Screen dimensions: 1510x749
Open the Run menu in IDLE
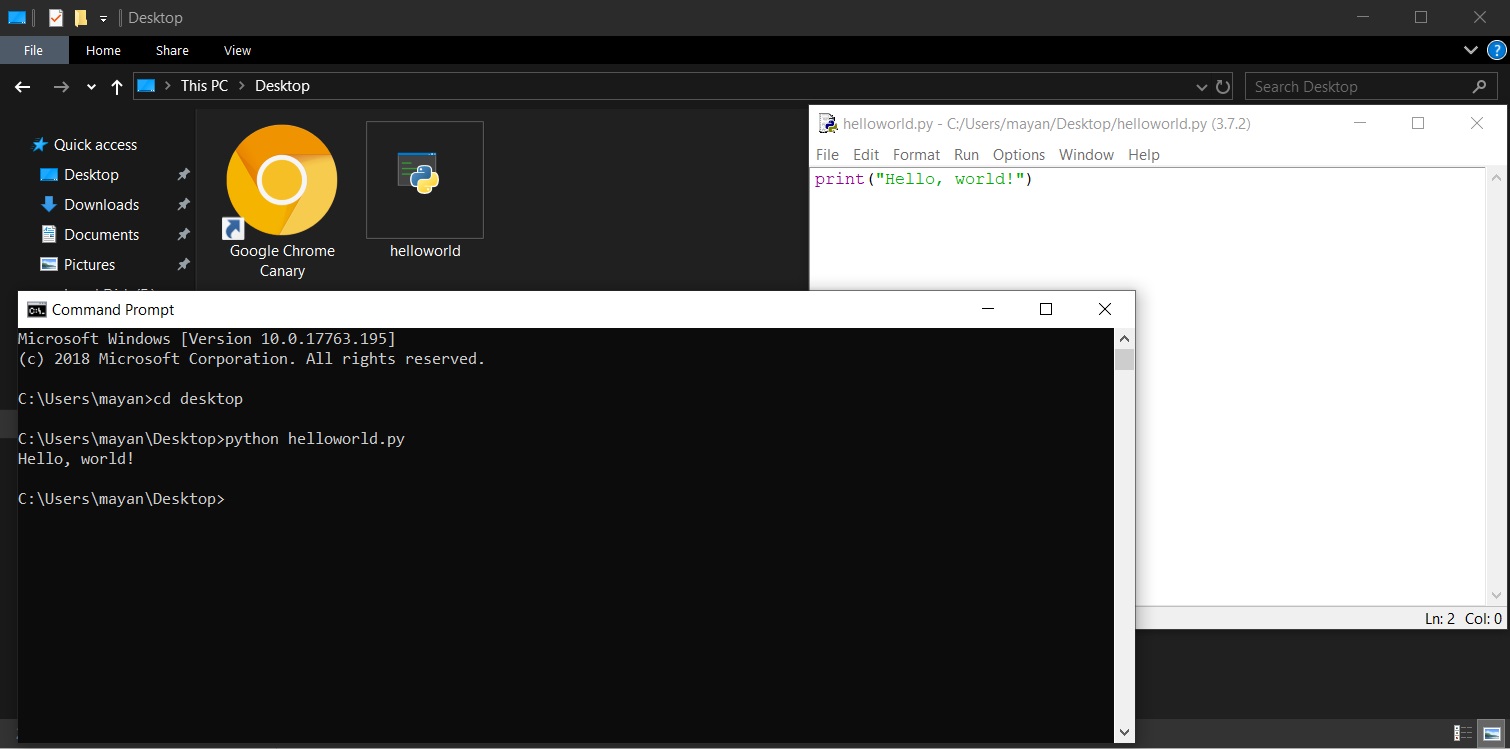[x=966, y=155]
